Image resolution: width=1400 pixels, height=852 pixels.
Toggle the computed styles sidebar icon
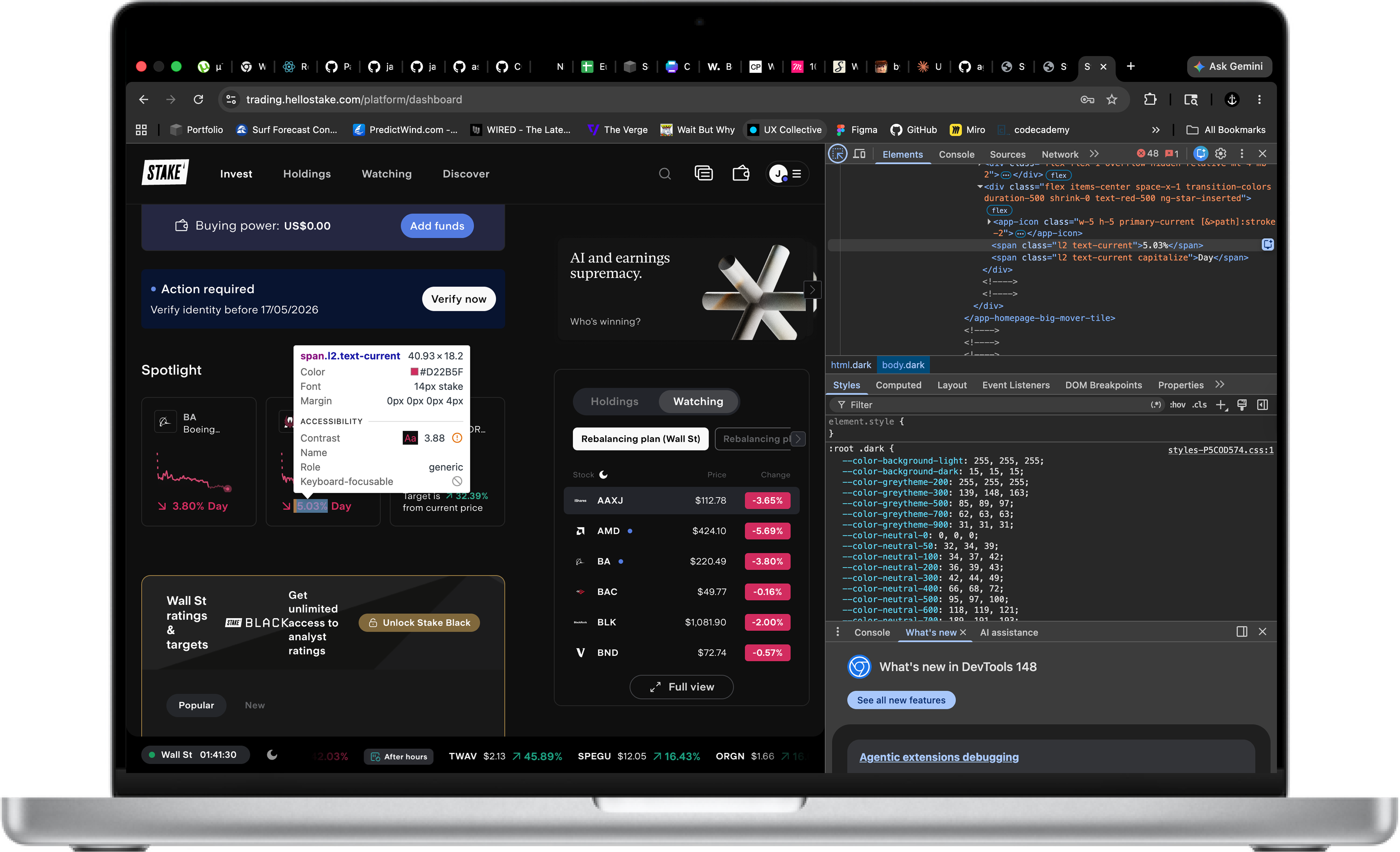coord(1263,405)
